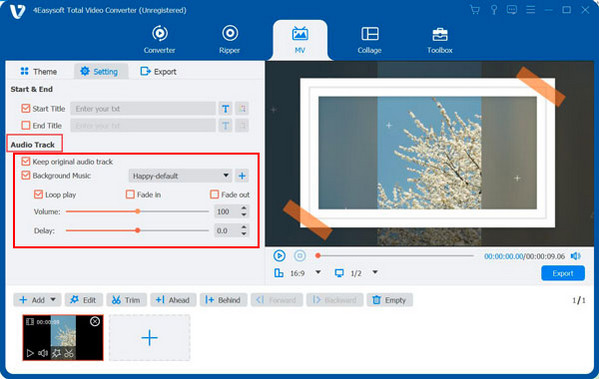600x379 pixels.
Task: Click the Empty trash button
Action: (x=390, y=300)
